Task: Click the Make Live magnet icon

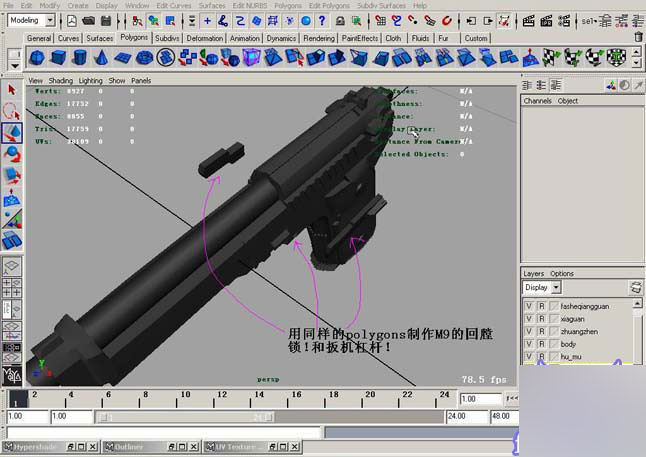Action: 447,21
